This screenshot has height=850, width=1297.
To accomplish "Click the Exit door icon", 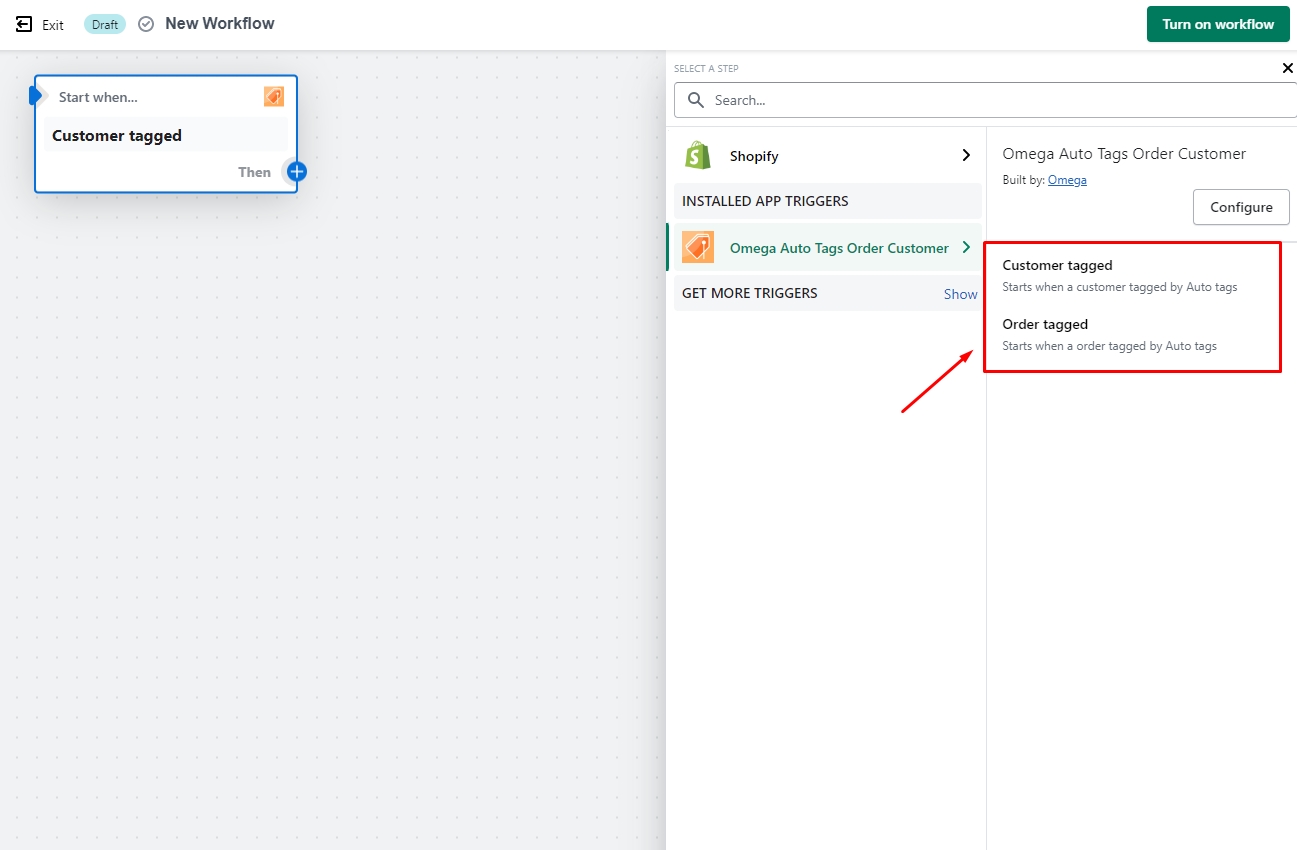I will pyautogui.click(x=24, y=24).
